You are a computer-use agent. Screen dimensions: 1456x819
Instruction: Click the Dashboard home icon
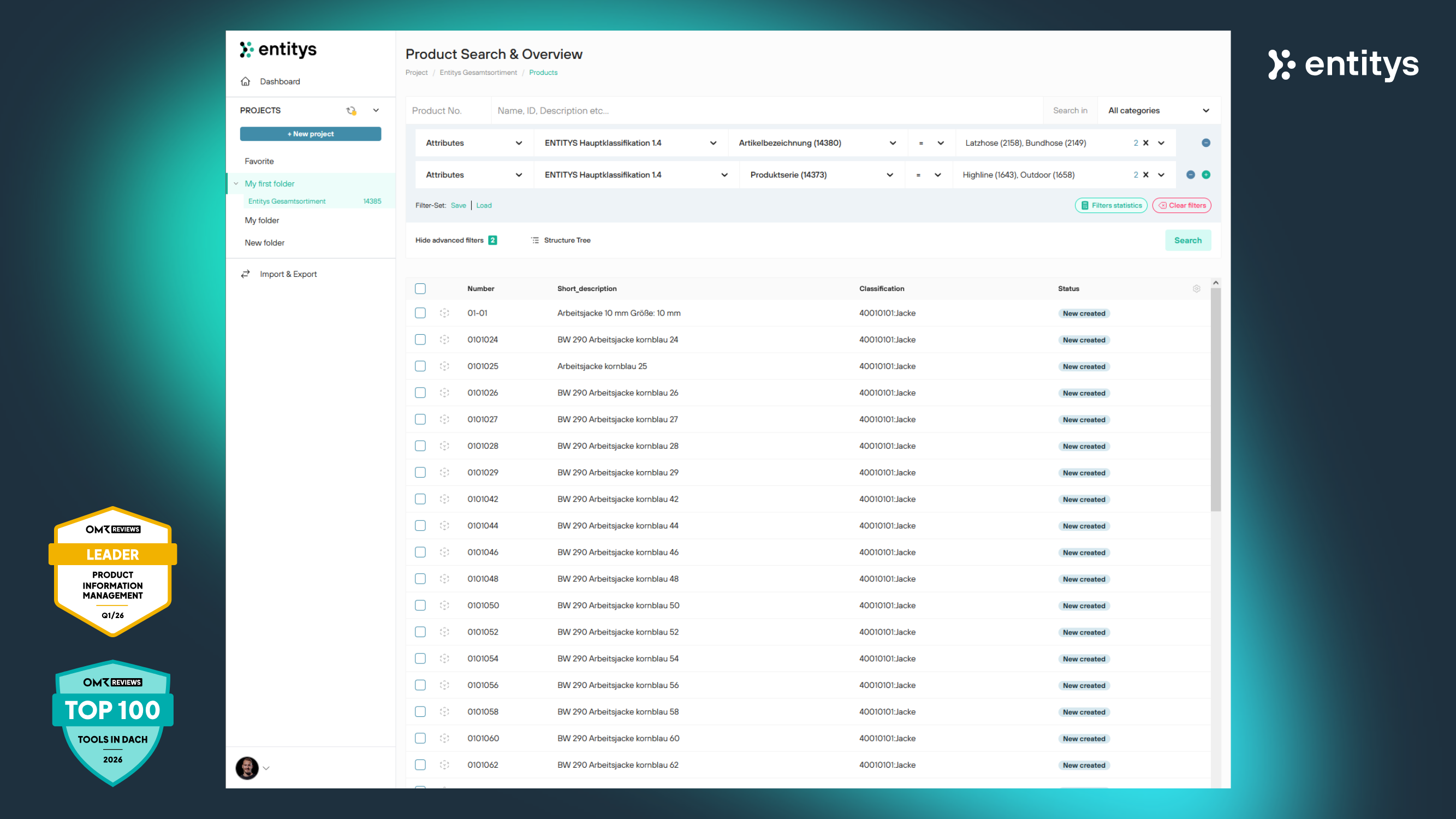click(x=245, y=81)
